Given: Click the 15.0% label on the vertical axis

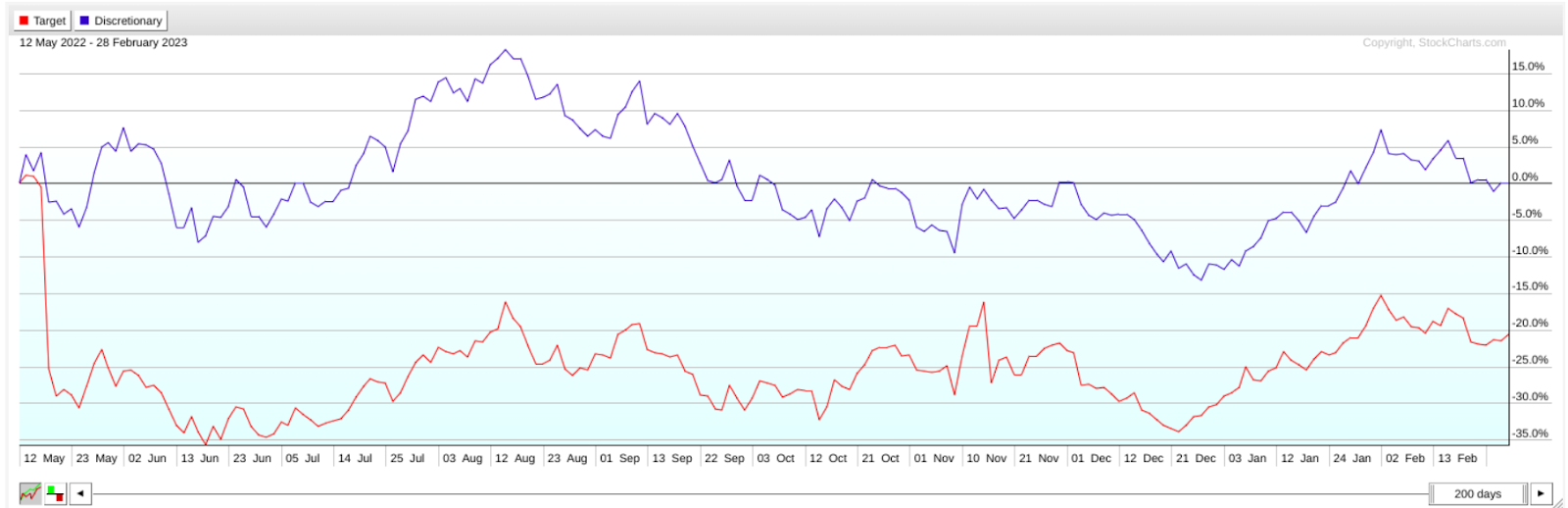Looking at the screenshot, I should pos(1528,67).
